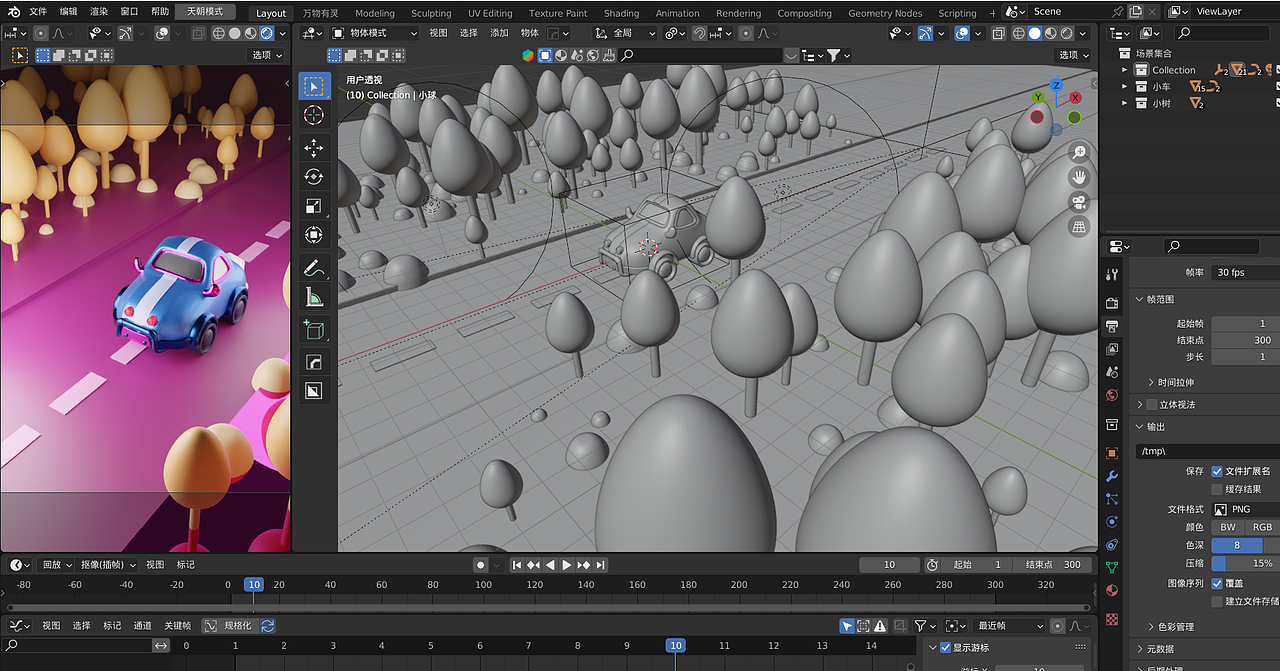Open the 文件 menu
Screen dimensions: 1280x671
click(38, 12)
